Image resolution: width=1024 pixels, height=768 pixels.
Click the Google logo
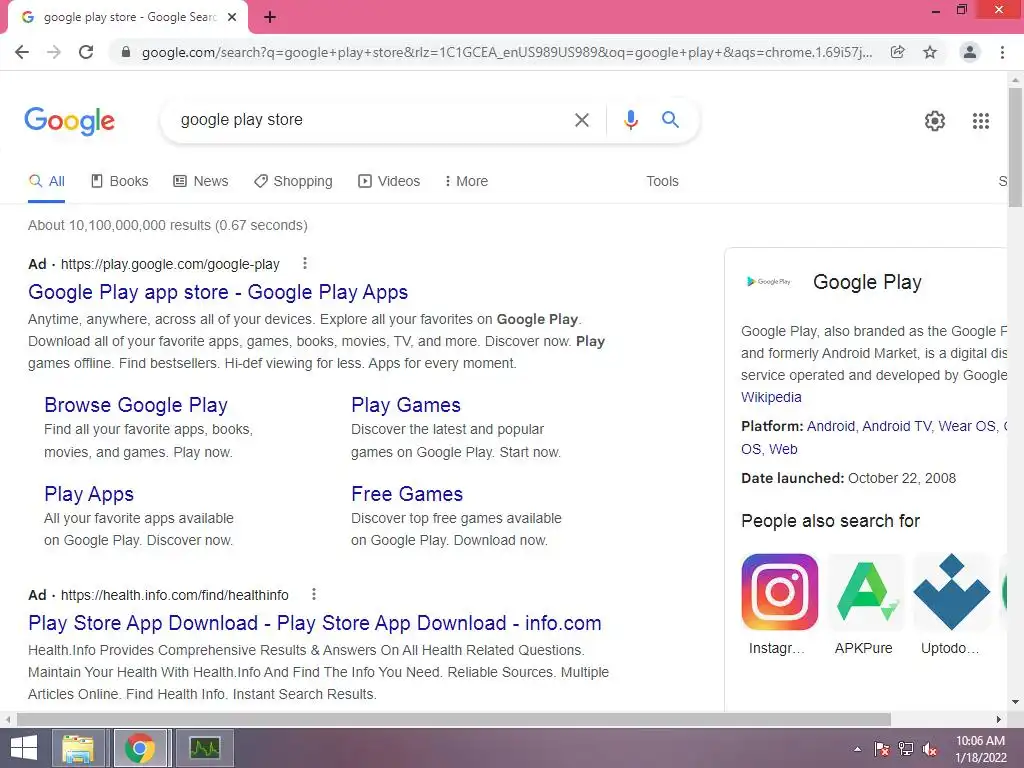coord(70,121)
